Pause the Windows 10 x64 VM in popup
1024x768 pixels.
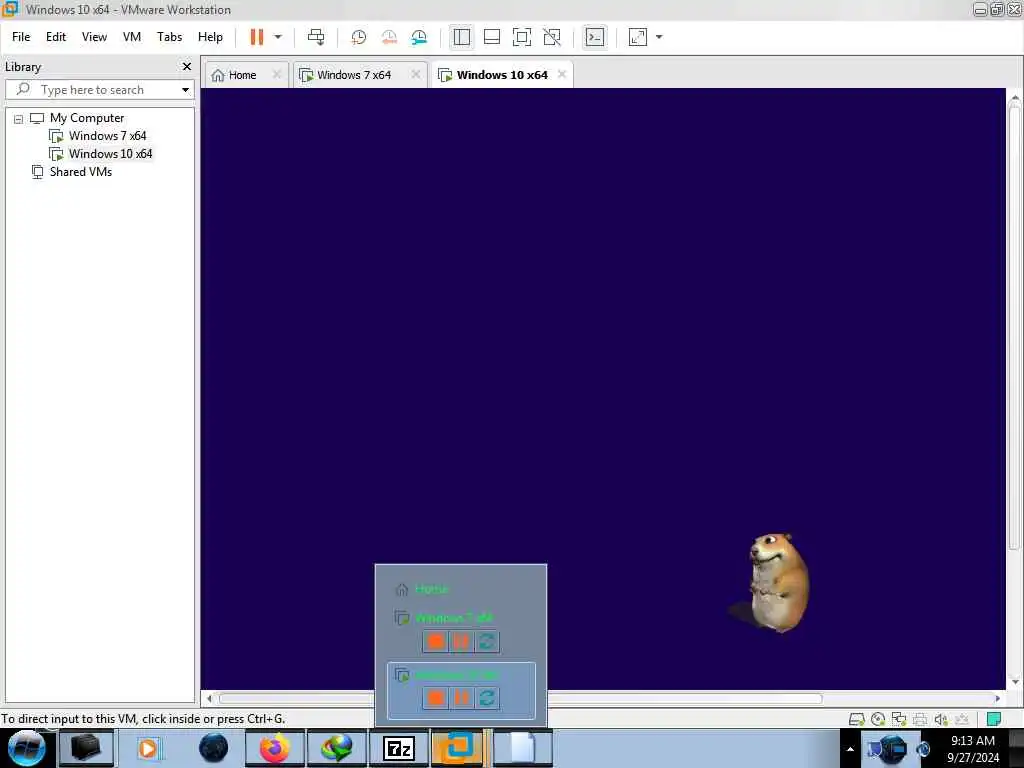[x=461, y=698]
